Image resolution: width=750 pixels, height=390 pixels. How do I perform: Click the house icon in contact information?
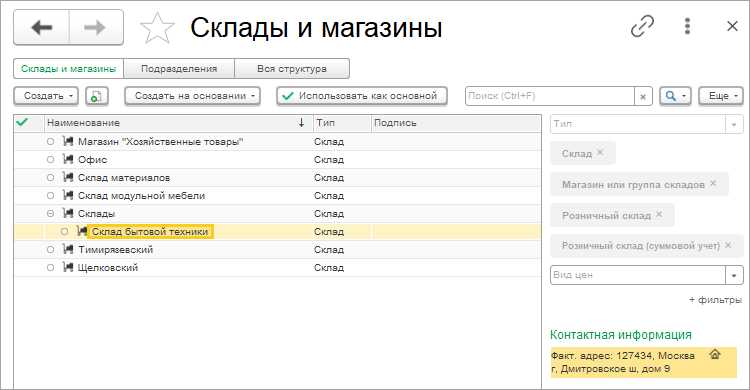tap(715, 354)
